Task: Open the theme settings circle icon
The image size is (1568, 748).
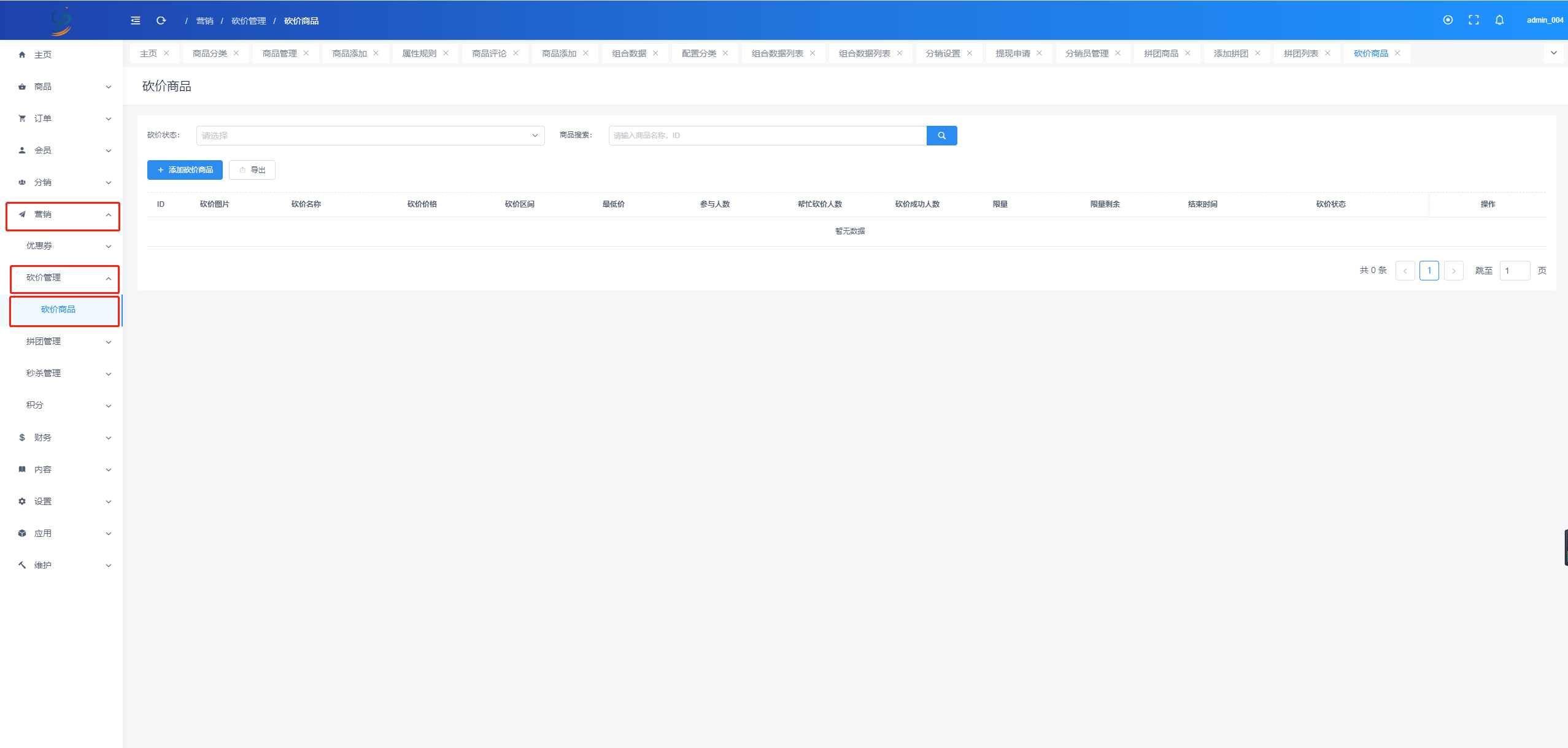Action: coord(1448,20)
